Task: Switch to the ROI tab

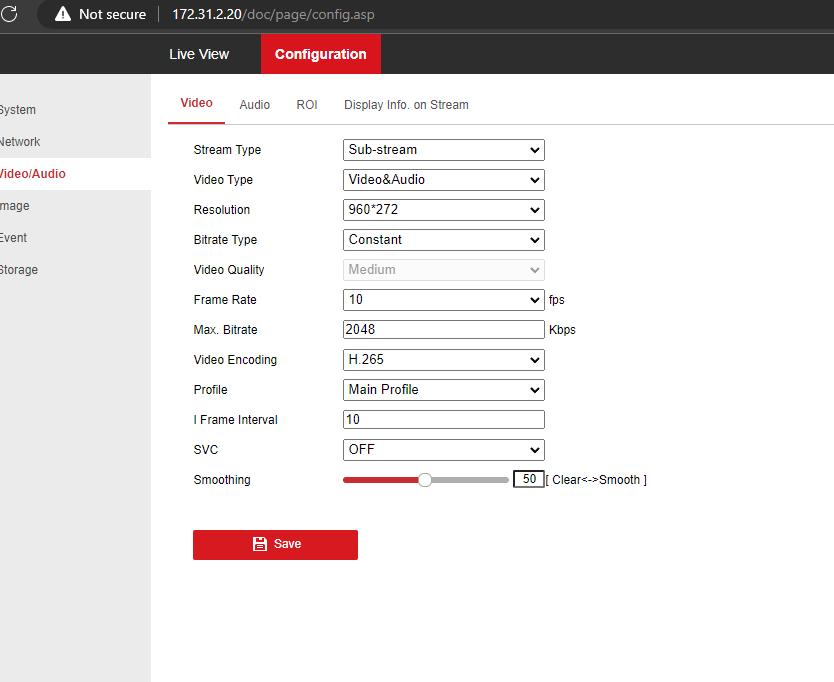Action: click(307, 104)
